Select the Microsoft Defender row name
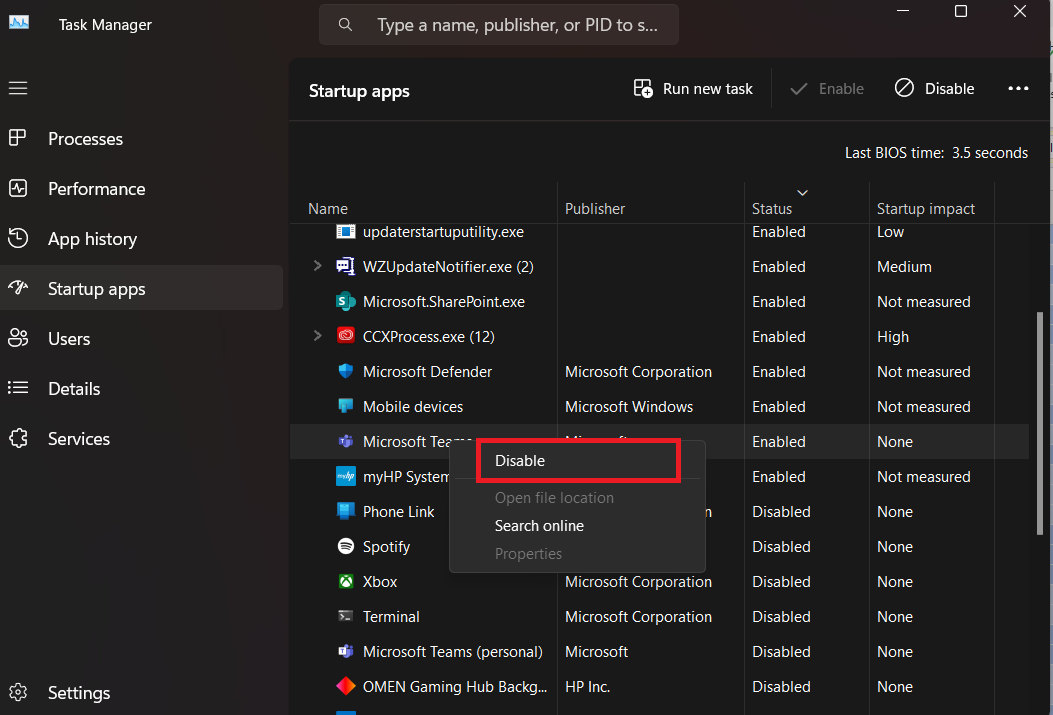 point(427,371)
